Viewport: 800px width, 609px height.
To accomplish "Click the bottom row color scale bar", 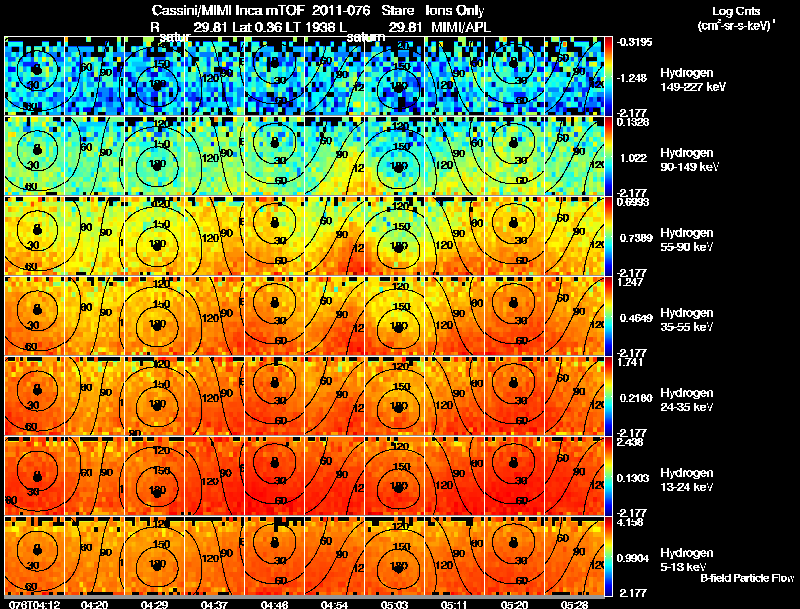I will (x=609, y=556).
